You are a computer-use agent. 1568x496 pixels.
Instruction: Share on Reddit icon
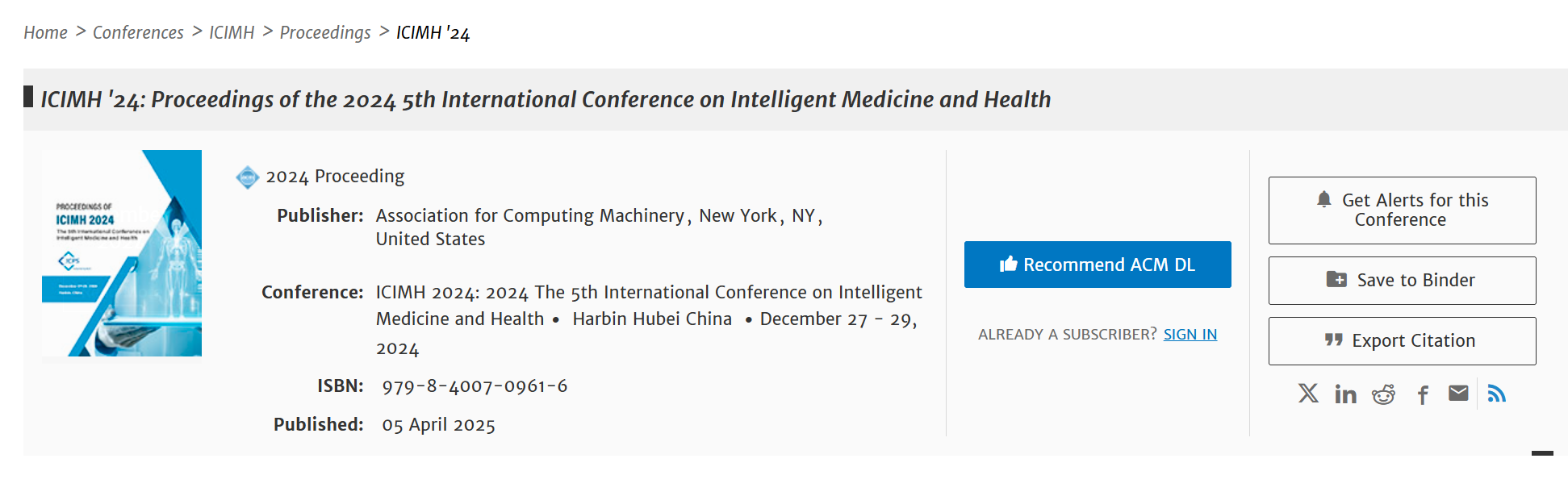tap(1383, 394)
